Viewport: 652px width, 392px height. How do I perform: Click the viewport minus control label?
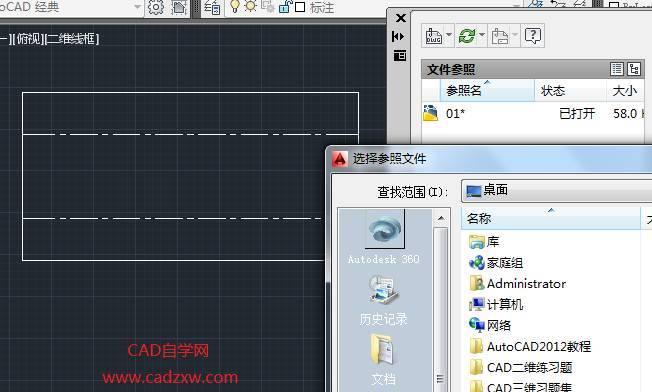(4, 39)
